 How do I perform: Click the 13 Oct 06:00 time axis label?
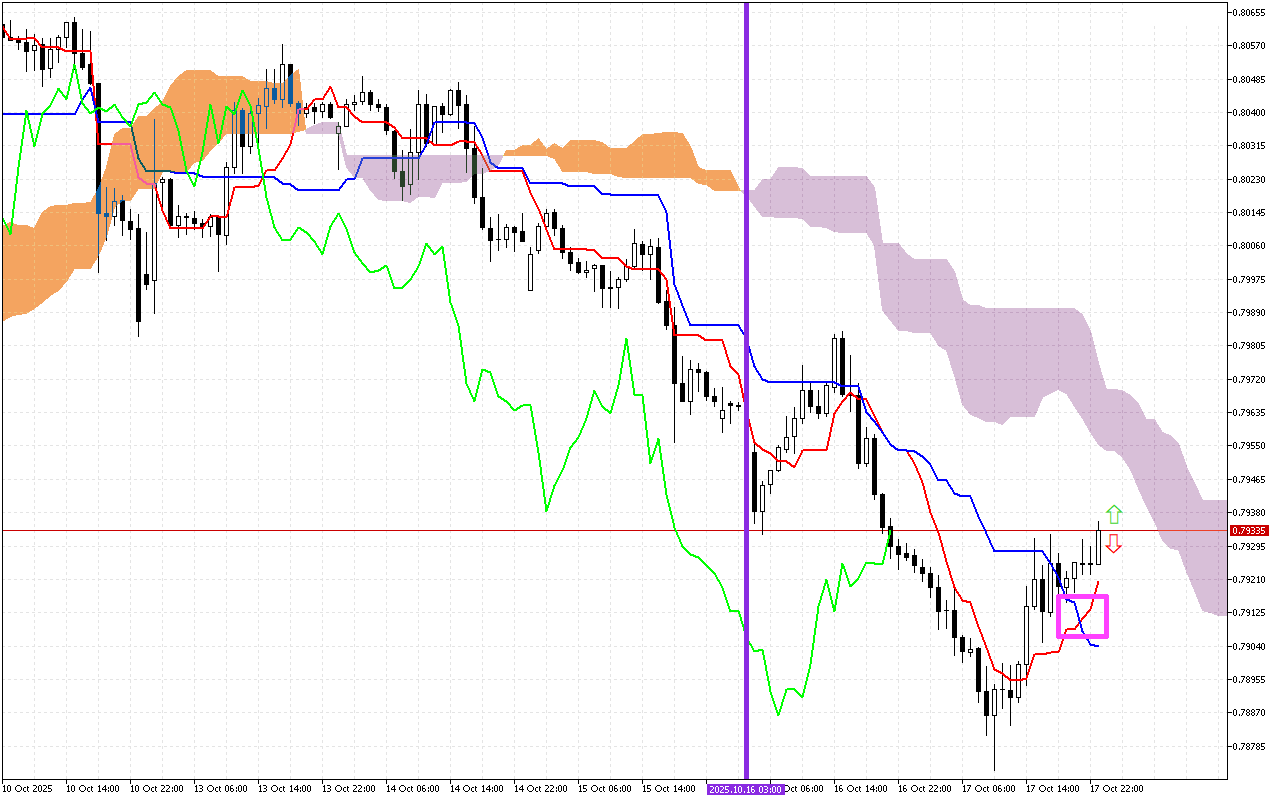222,789
